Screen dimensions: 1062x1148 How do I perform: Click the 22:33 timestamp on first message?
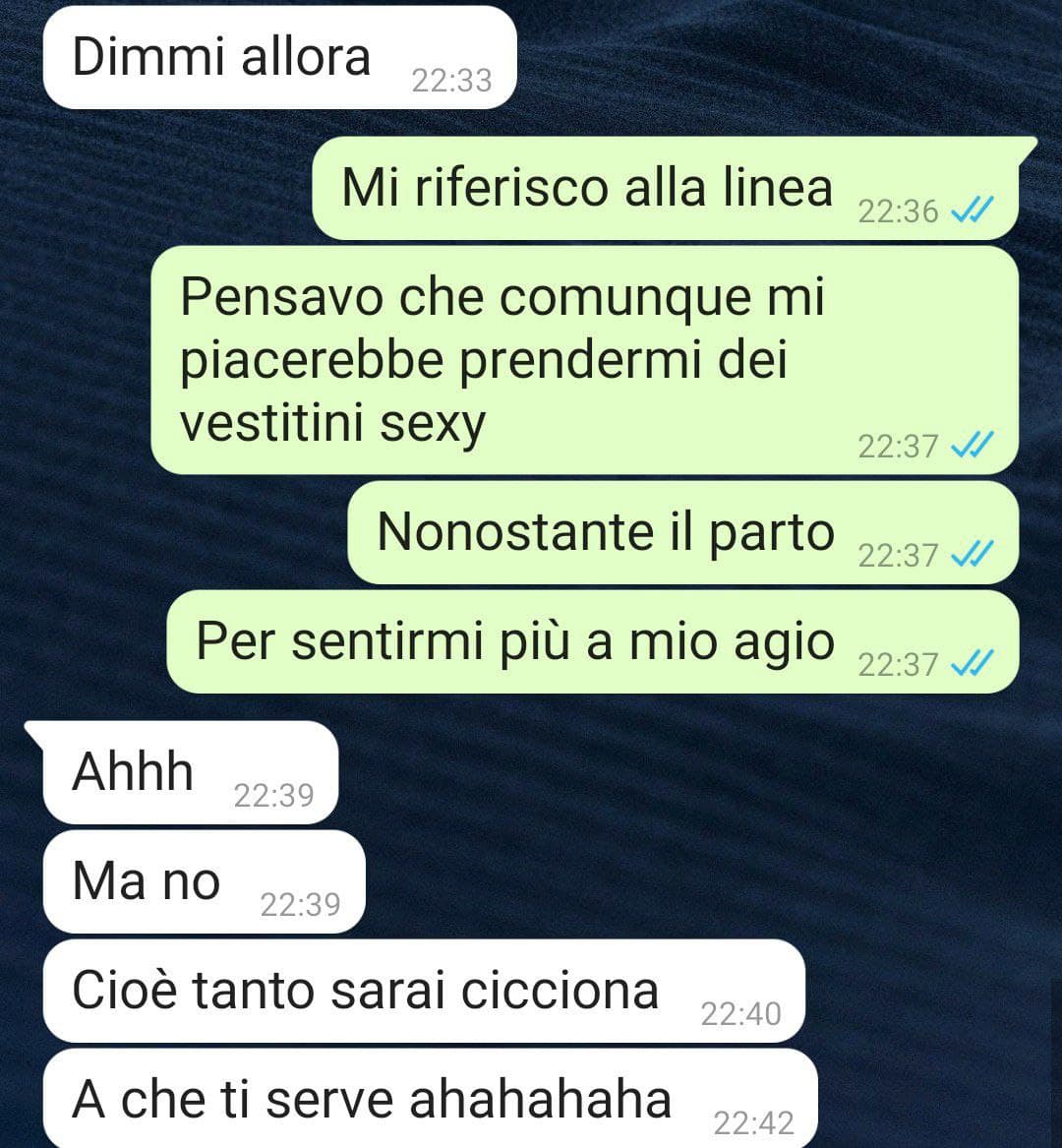451,81
